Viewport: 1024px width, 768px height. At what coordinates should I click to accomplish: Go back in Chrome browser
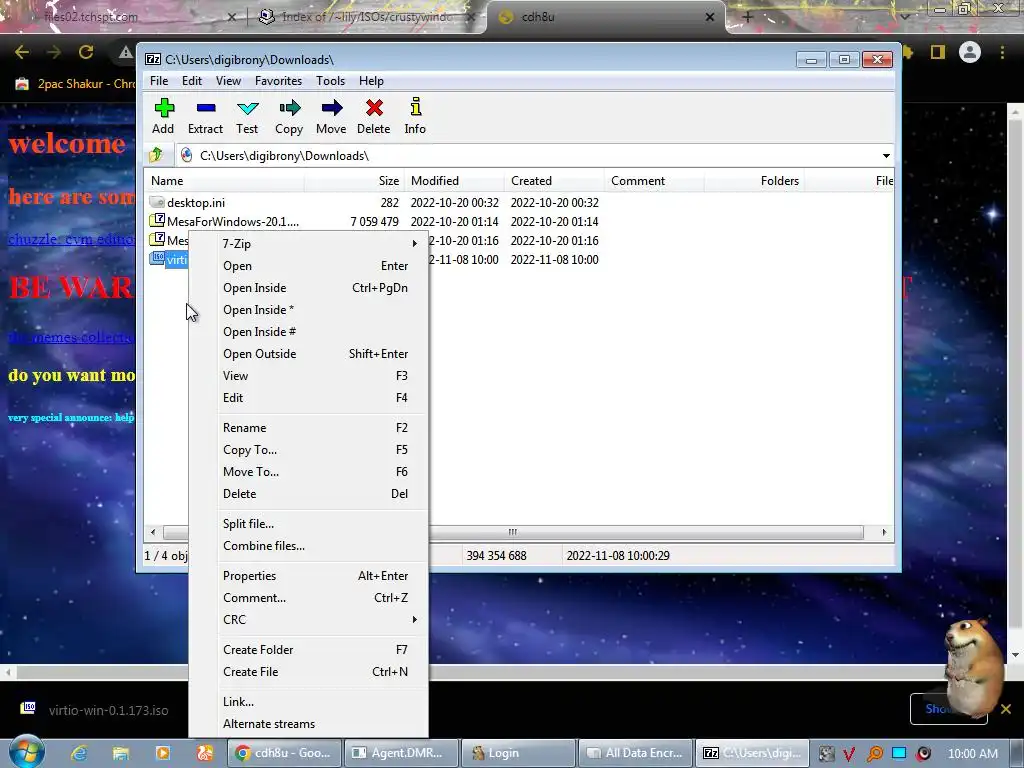22,52
